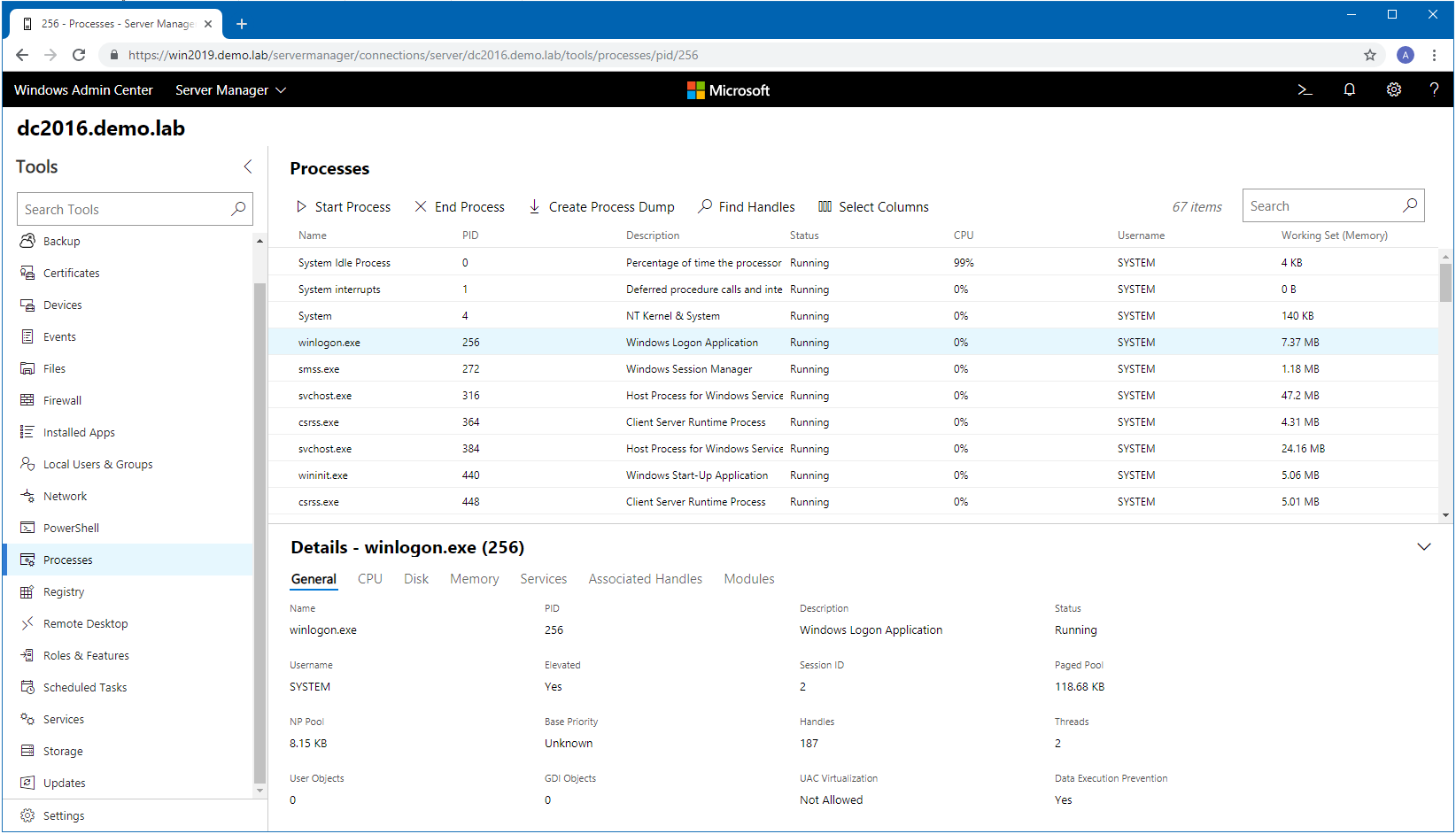The height and width of the screenshot is (834, 1456).
Task: Open the Registry tool
Action: (65, 591)
